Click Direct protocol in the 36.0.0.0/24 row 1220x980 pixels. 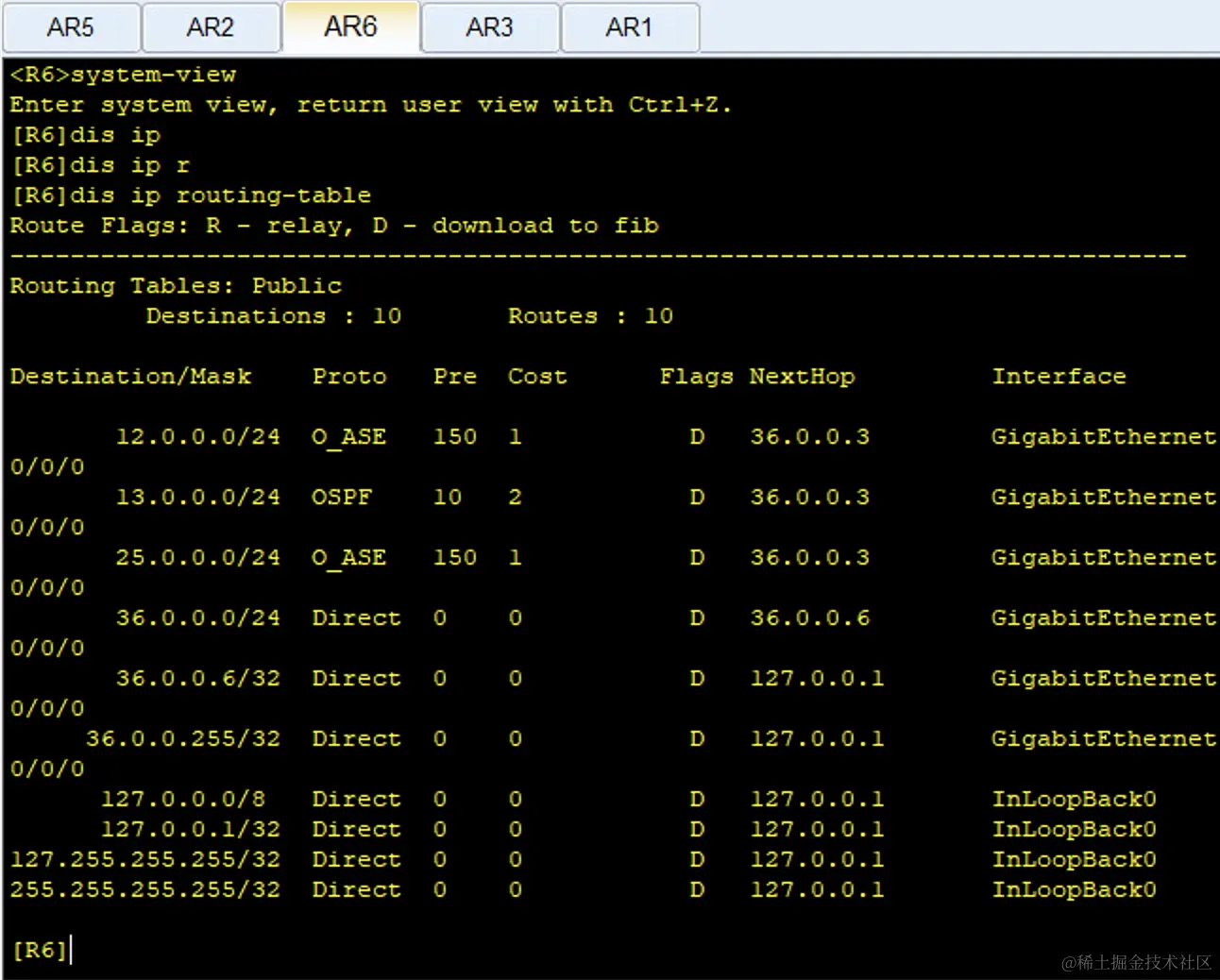pos(357,618)
